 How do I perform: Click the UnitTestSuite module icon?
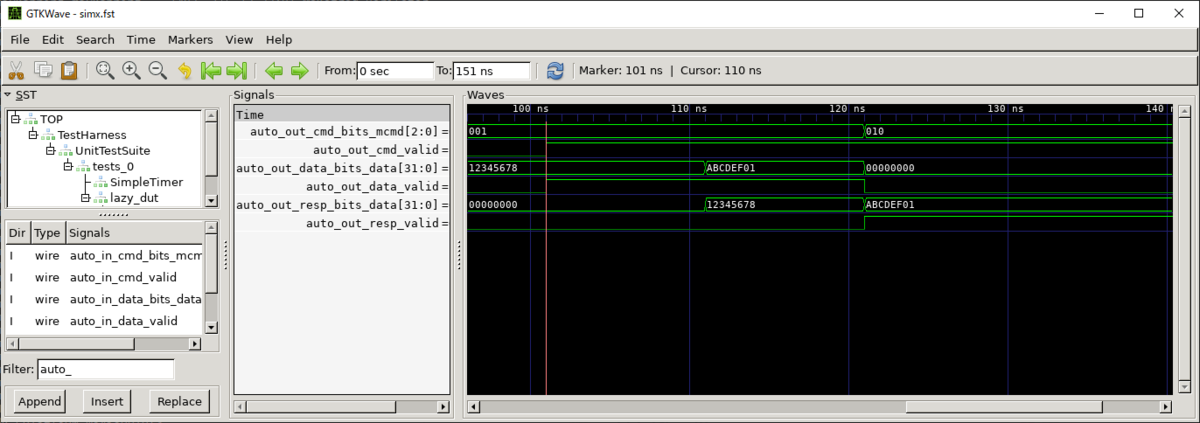(66, 150)
